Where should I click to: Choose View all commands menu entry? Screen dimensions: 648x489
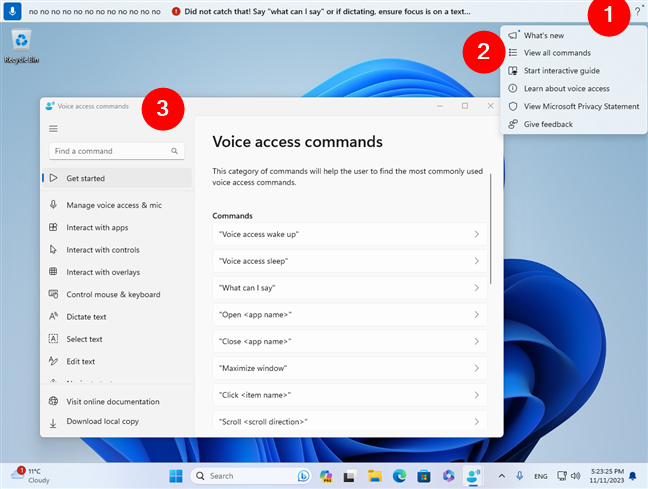[x=573, y=53]
